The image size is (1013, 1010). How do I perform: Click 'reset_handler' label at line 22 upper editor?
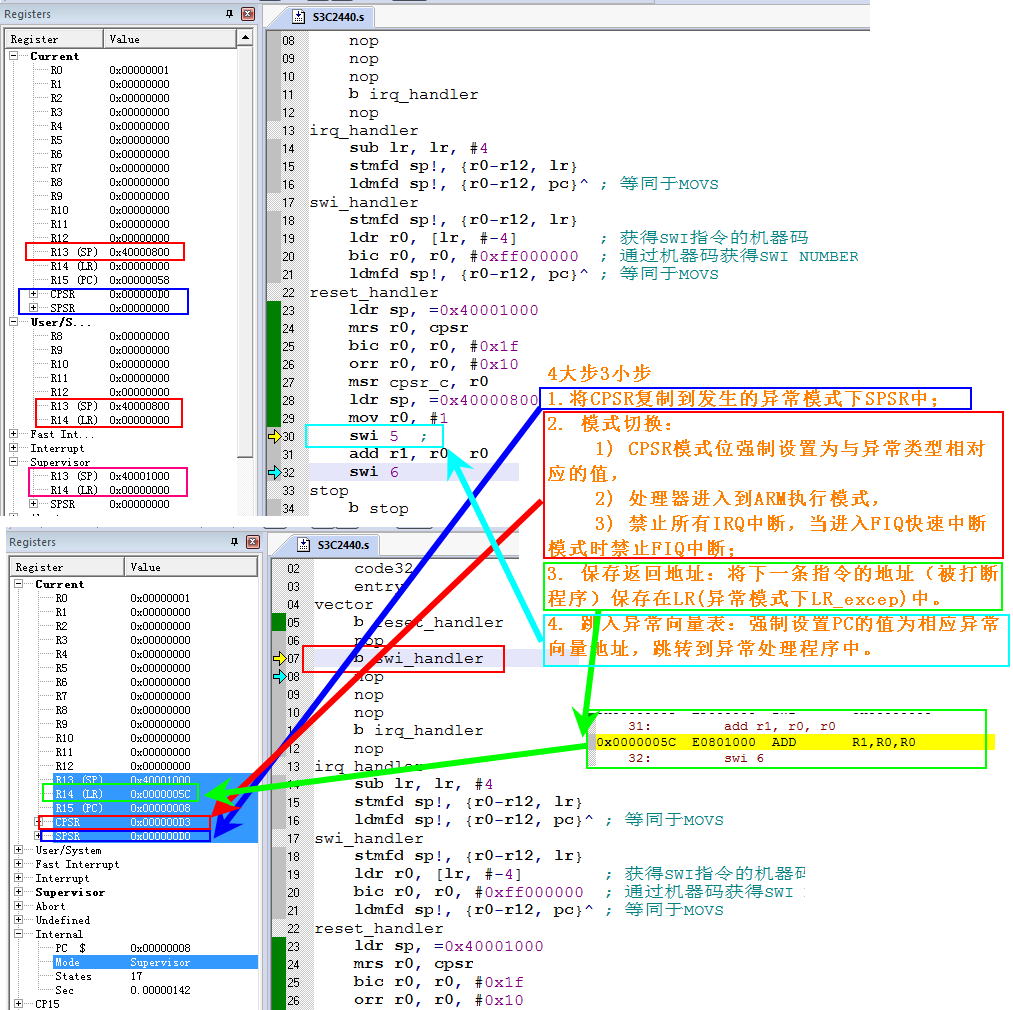point(374,292)
